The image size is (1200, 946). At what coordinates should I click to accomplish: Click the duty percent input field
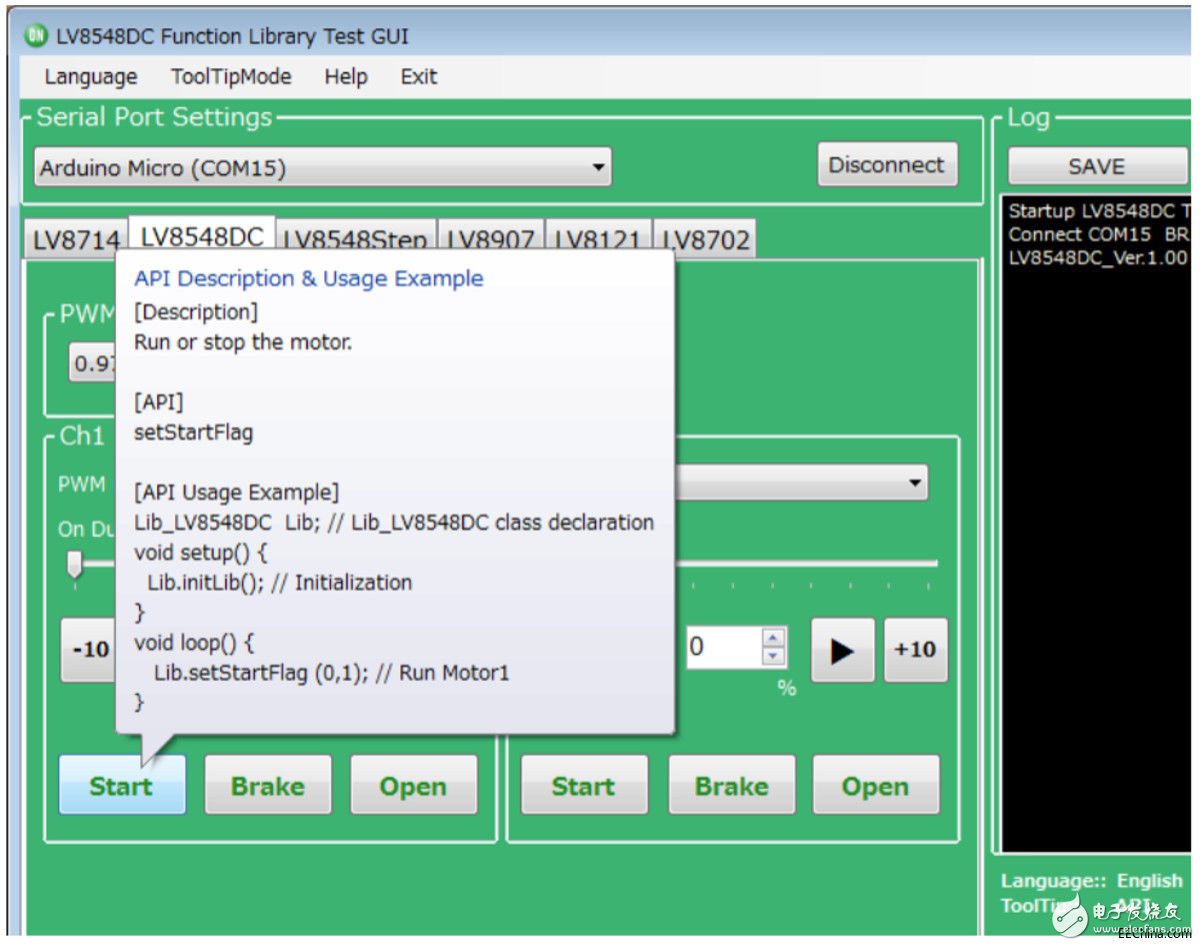pos(722,648)
